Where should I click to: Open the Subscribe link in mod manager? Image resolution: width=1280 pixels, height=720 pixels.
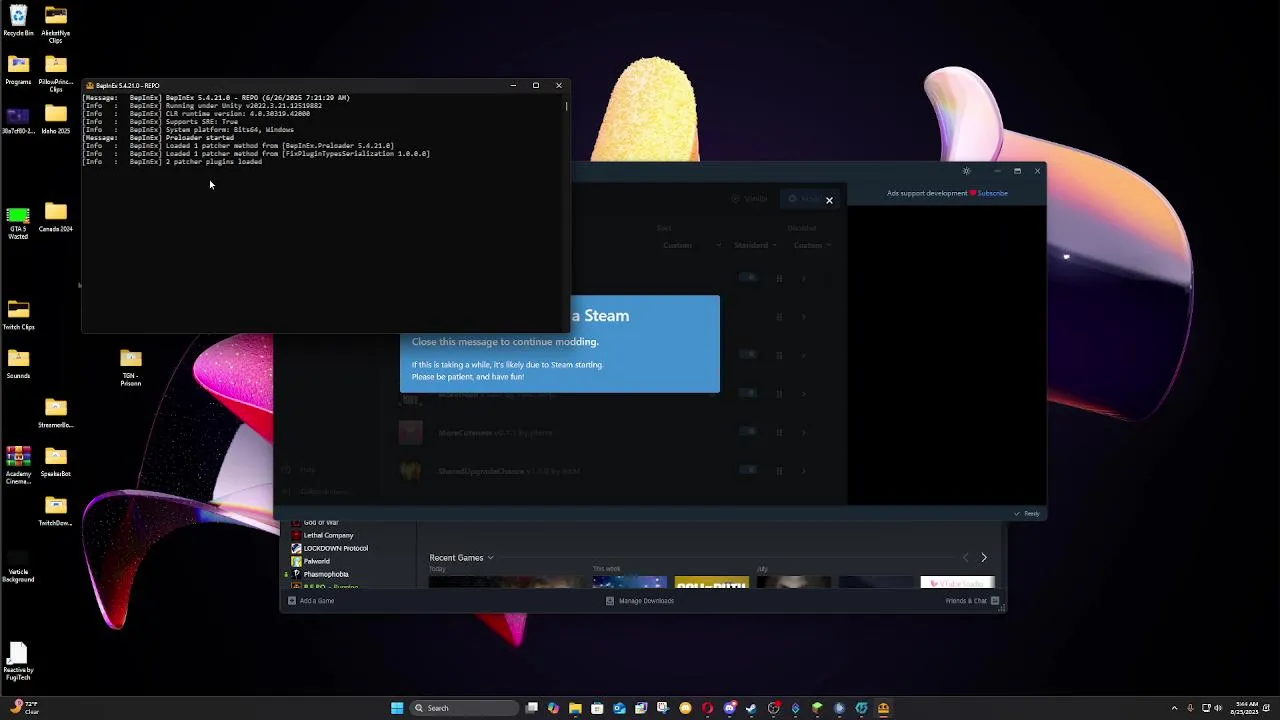tap(993, 193)
